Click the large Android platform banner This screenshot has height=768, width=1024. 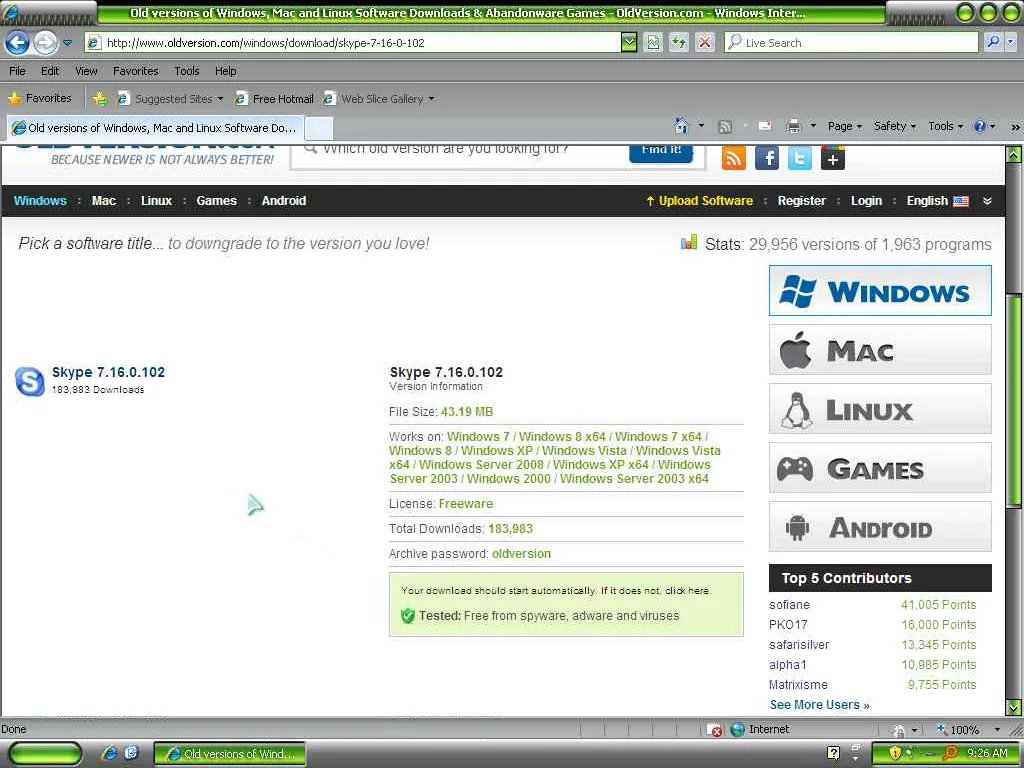(880, 527)
